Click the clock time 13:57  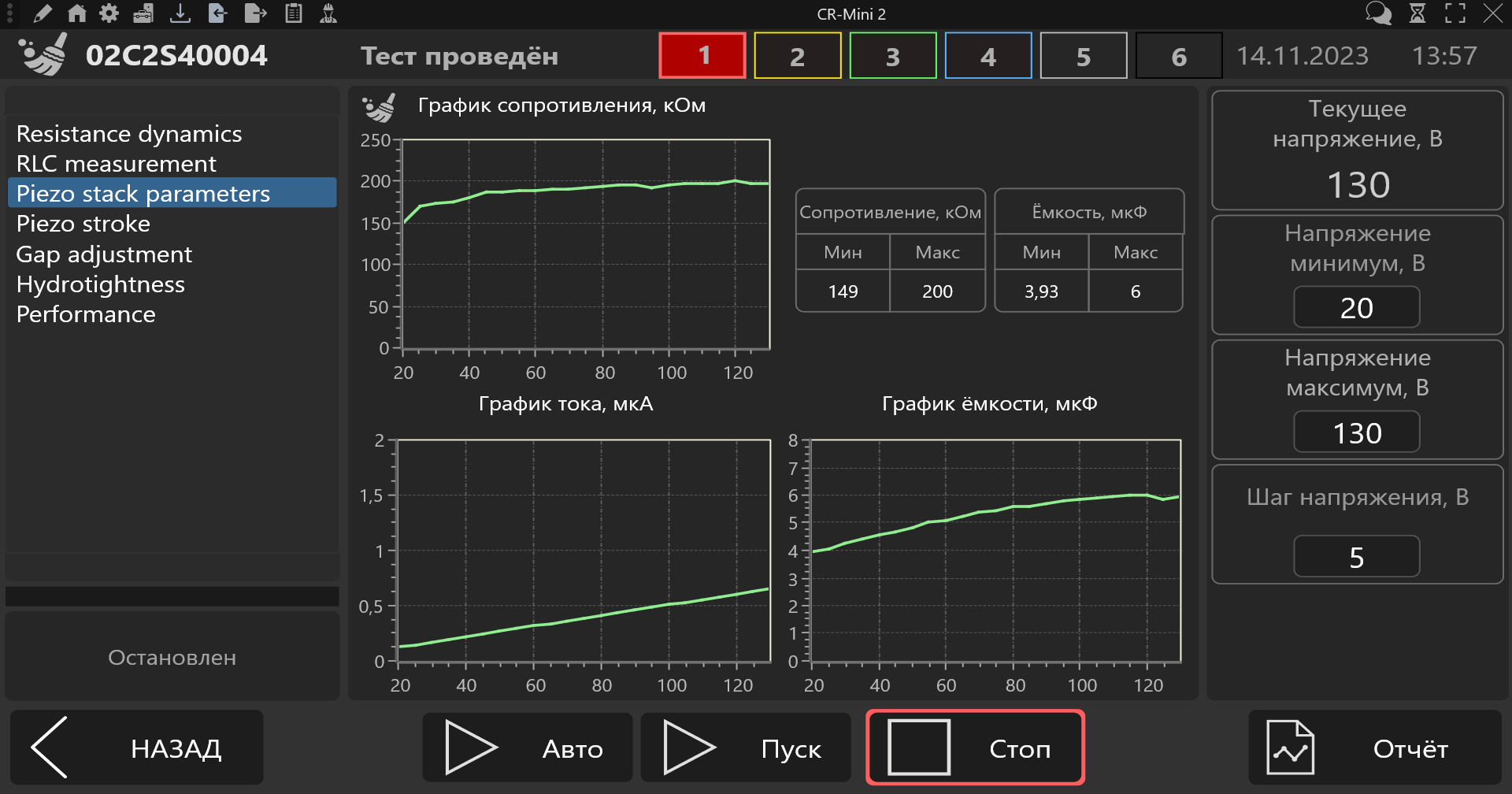[1444, 55]
